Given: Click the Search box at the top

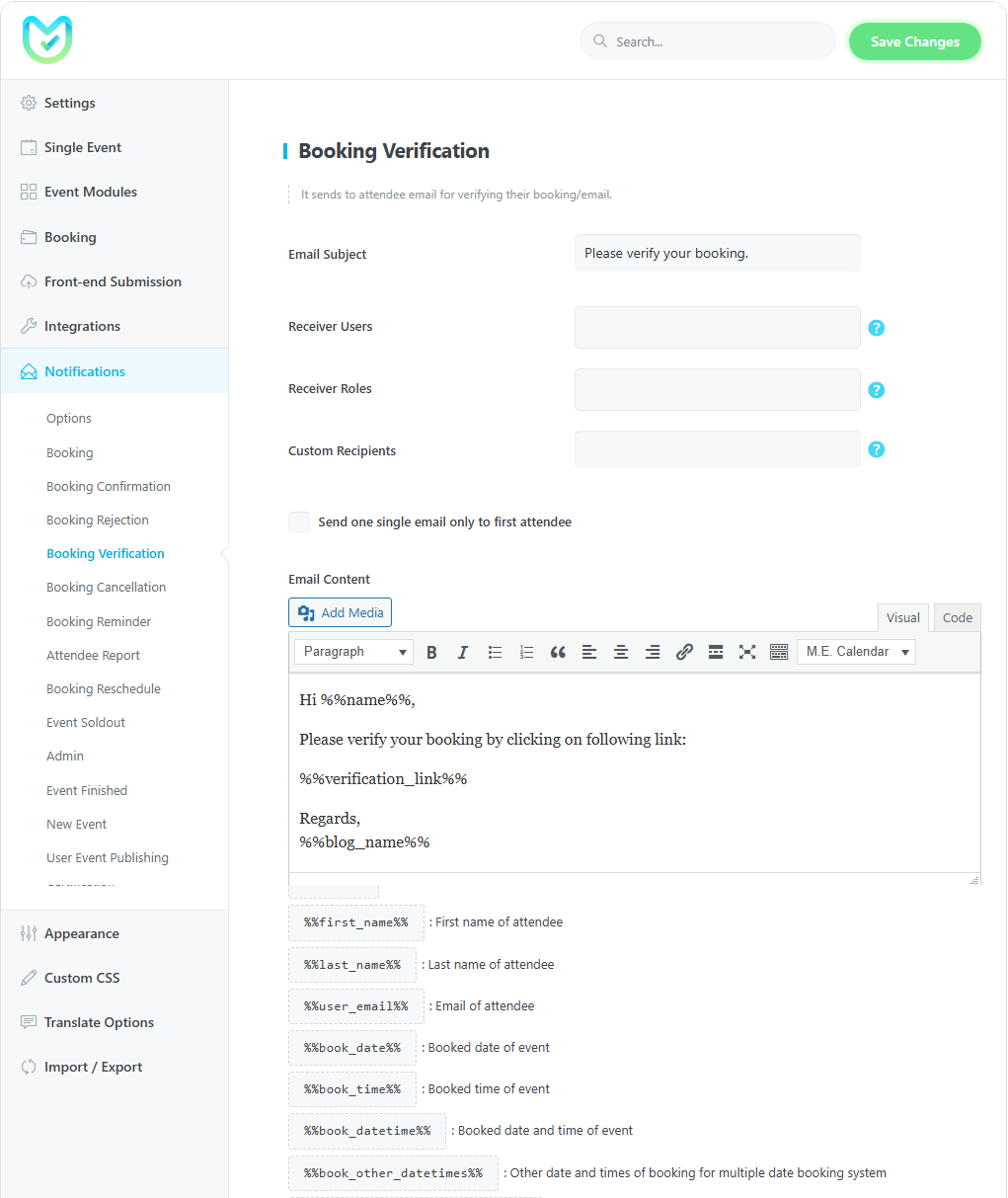Looking at the screenshot, I should pos(708,41).
